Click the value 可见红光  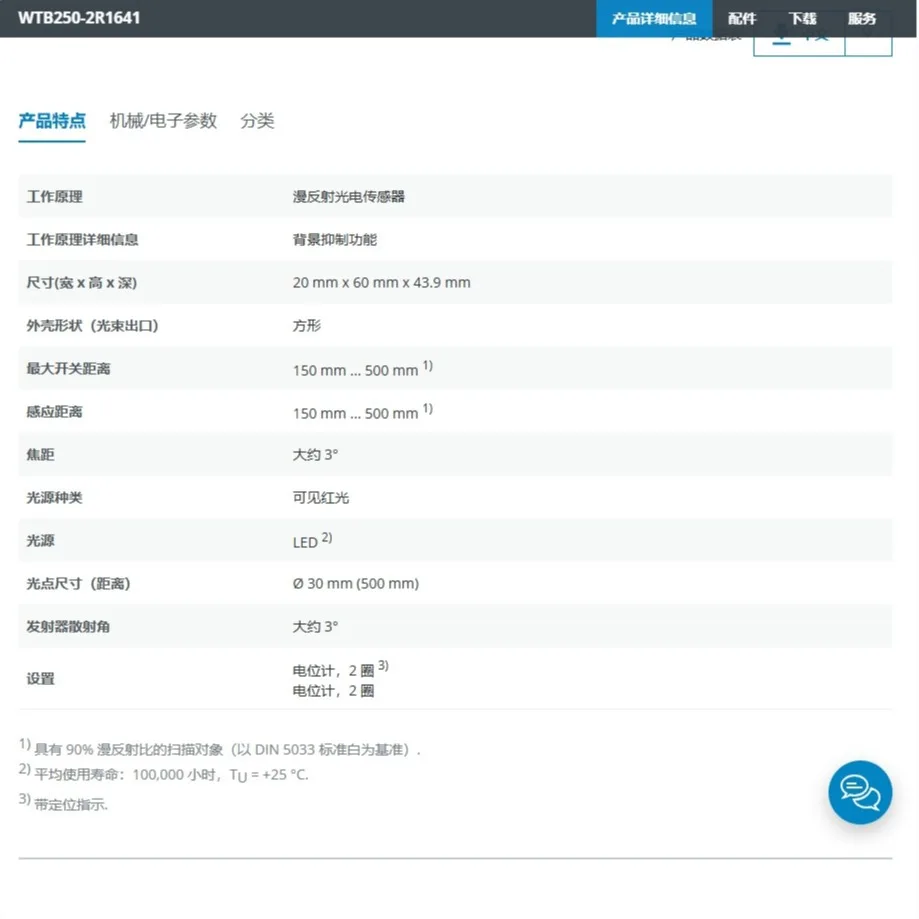pyautogui.click(x=321, y=498)
